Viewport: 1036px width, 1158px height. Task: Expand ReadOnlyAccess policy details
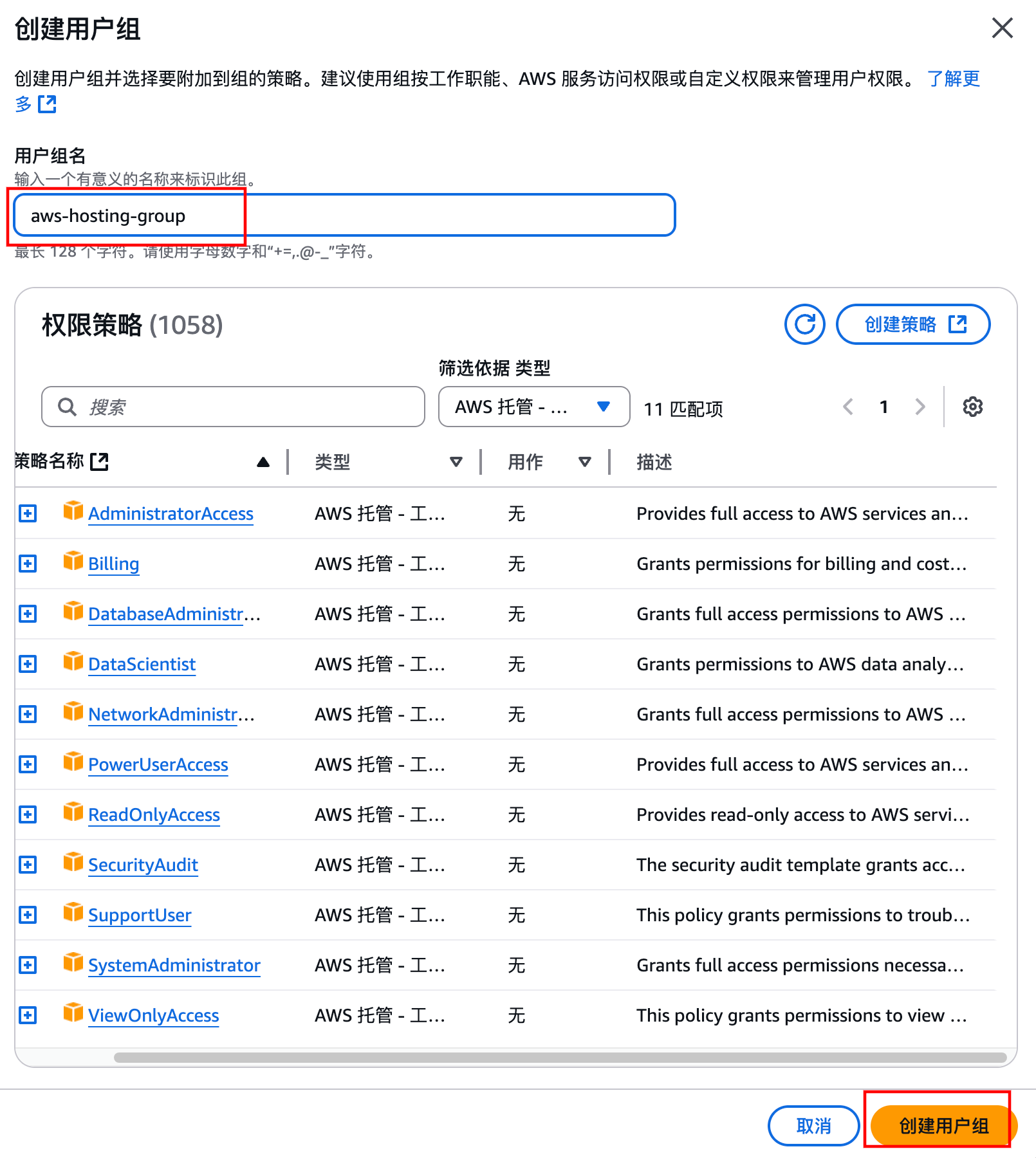(x=27, y=814)
